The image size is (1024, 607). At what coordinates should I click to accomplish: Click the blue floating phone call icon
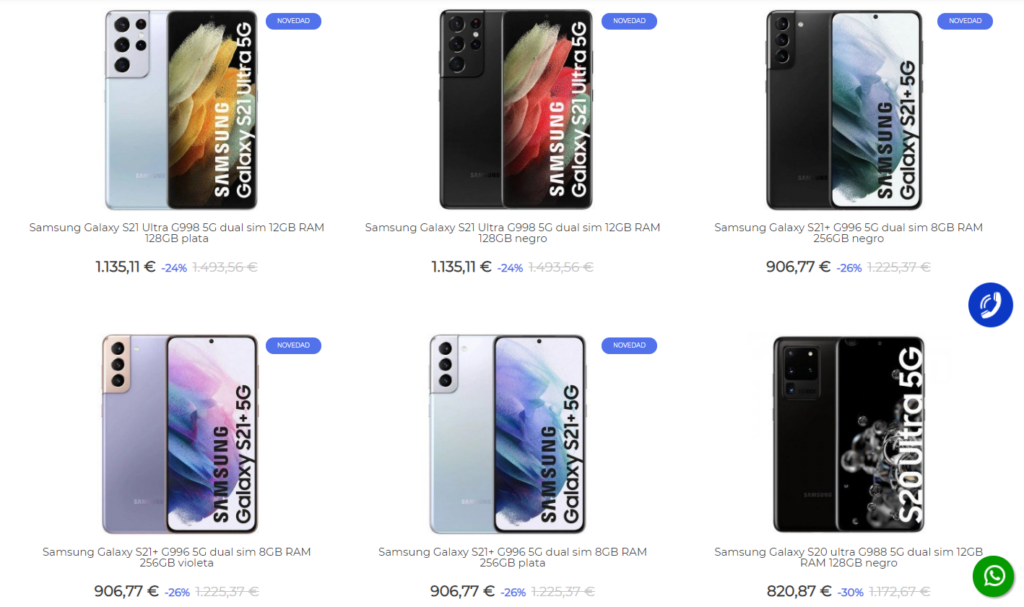click(990, 304)
